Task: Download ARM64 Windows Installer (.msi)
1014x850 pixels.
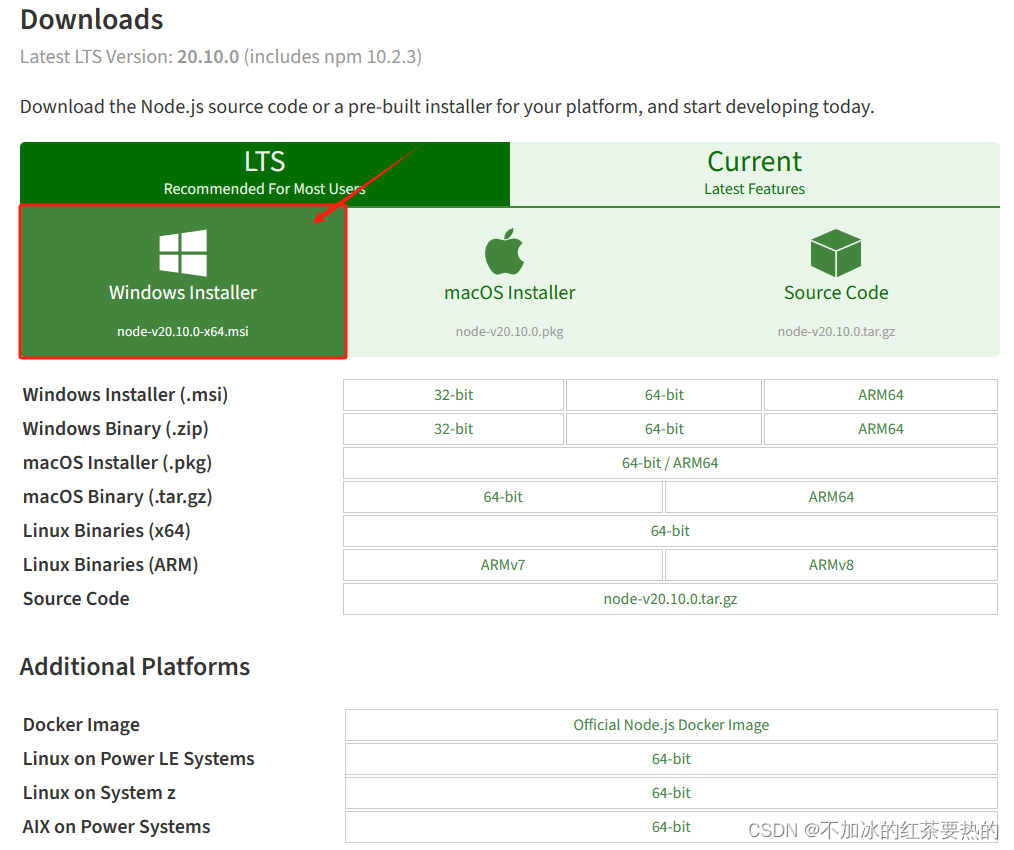Action: [880, 394]
